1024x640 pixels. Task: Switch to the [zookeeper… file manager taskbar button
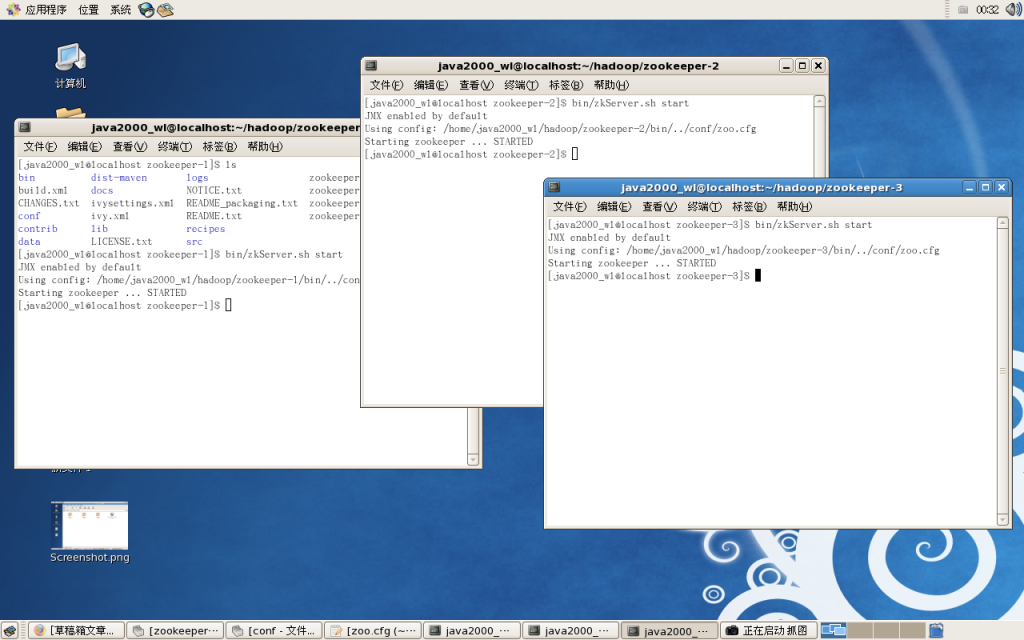click(175, 630)
